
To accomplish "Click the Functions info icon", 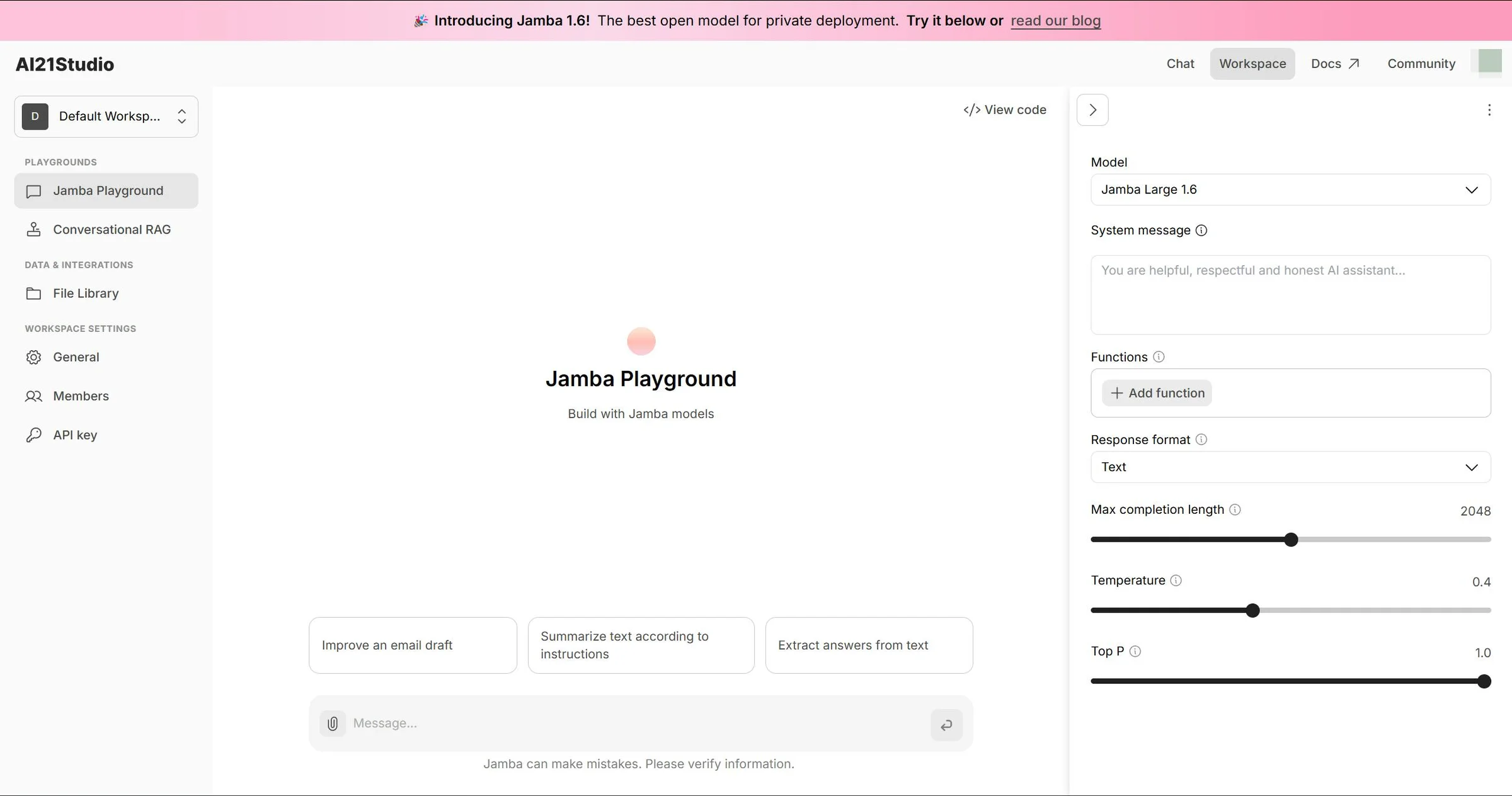I will [x=1159, y=357].
